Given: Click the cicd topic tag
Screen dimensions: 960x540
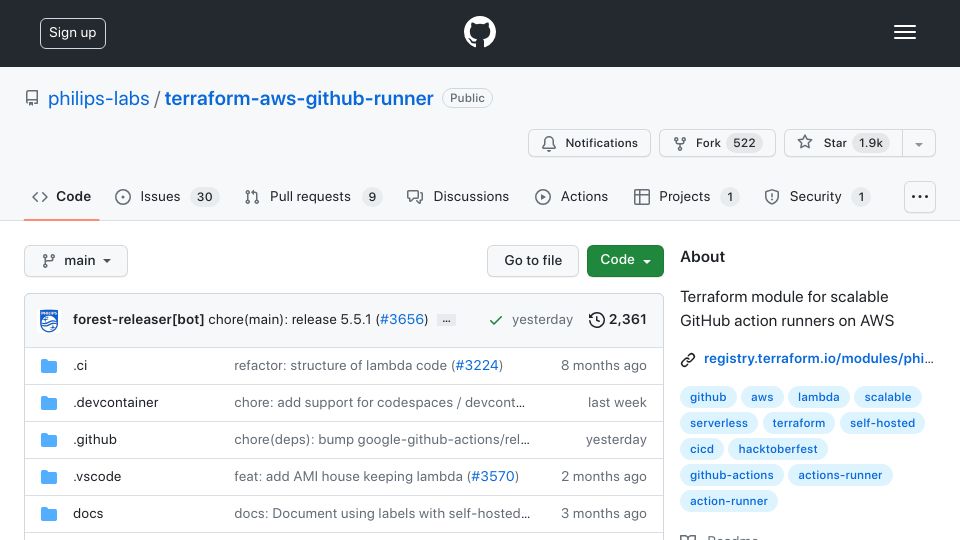Looking at the screenshot, I should pos(702,449).
